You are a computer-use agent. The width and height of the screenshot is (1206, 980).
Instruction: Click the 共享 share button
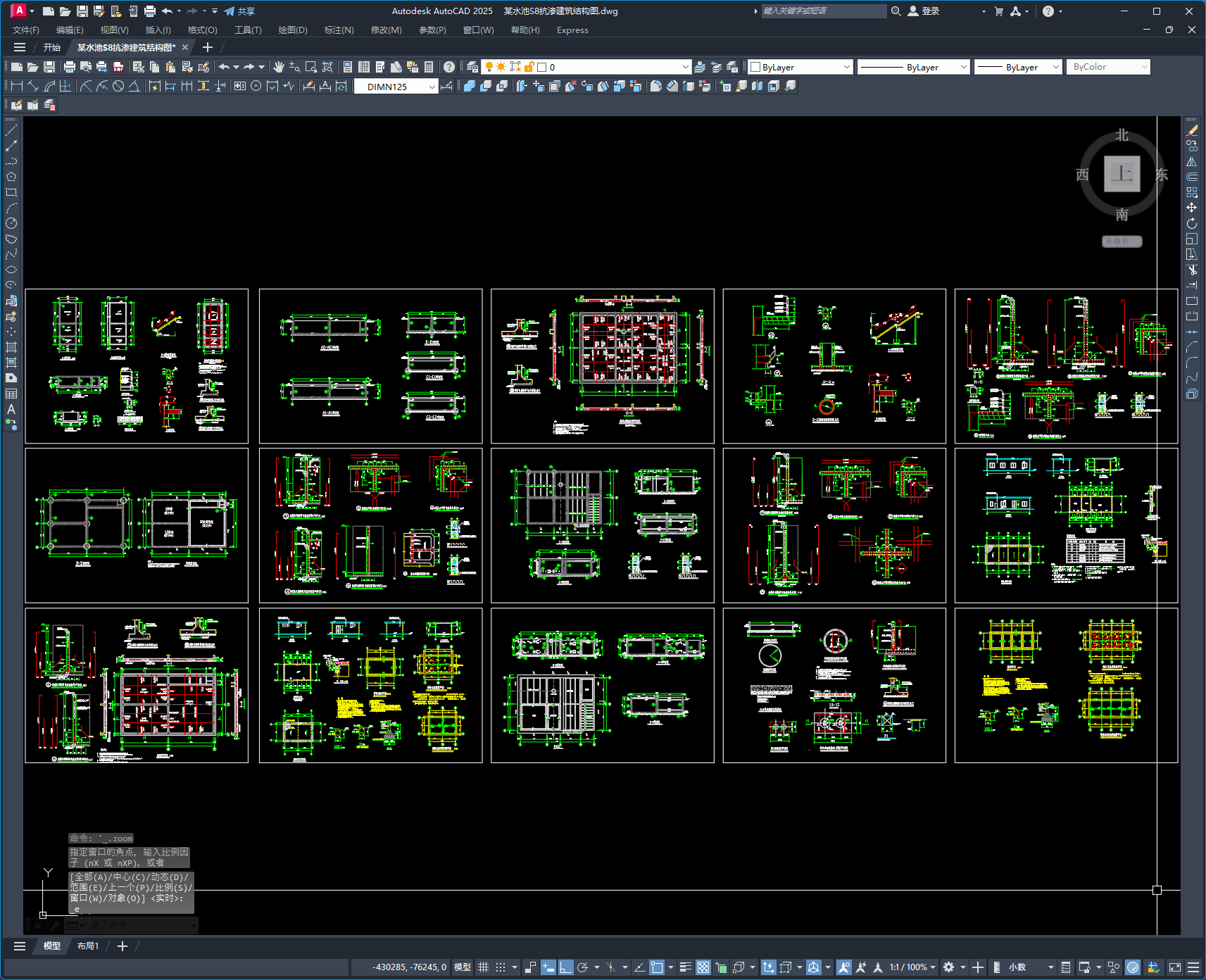click(x=239, y=11)
